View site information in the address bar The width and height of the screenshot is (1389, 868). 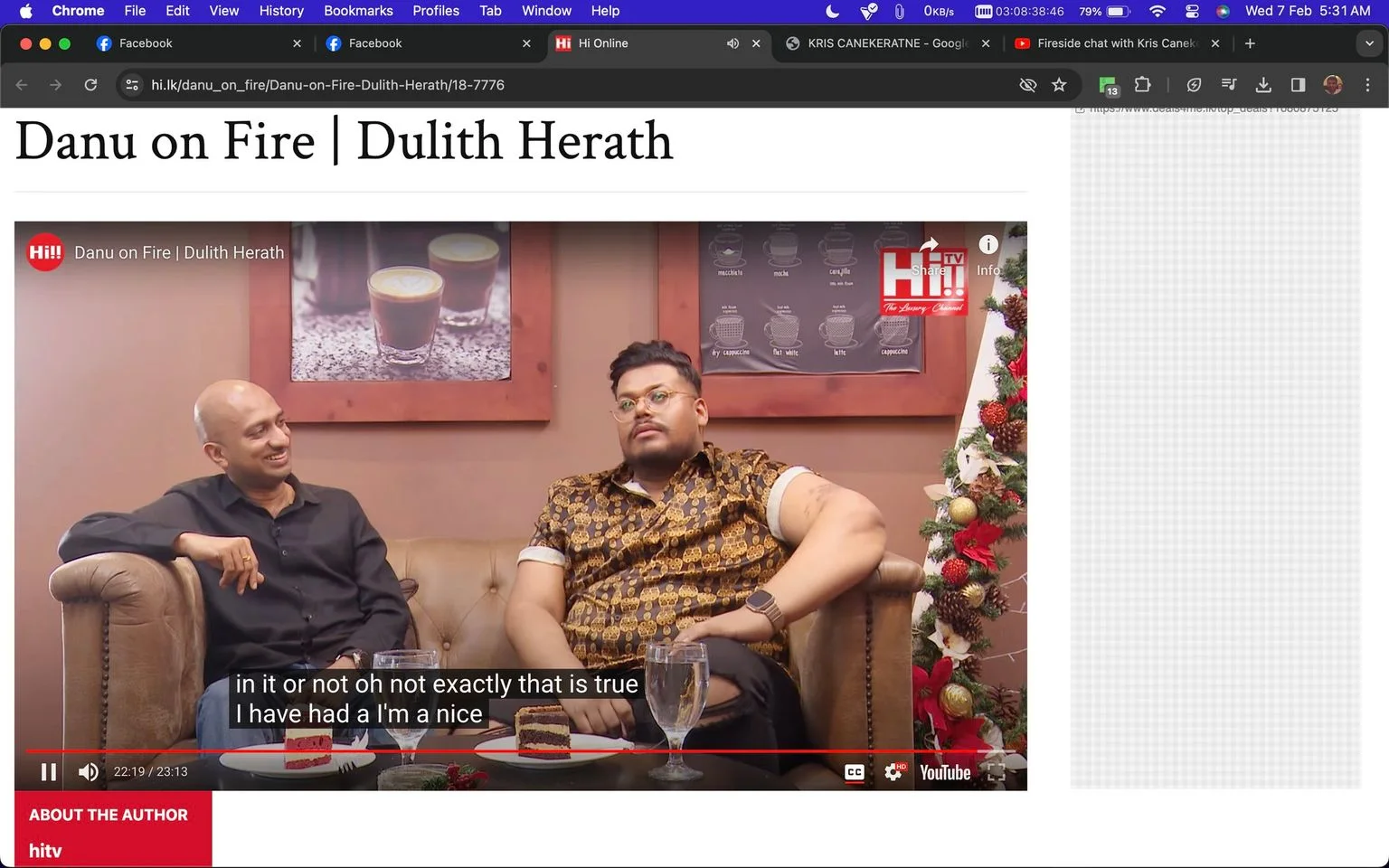[x=132, y=85]
